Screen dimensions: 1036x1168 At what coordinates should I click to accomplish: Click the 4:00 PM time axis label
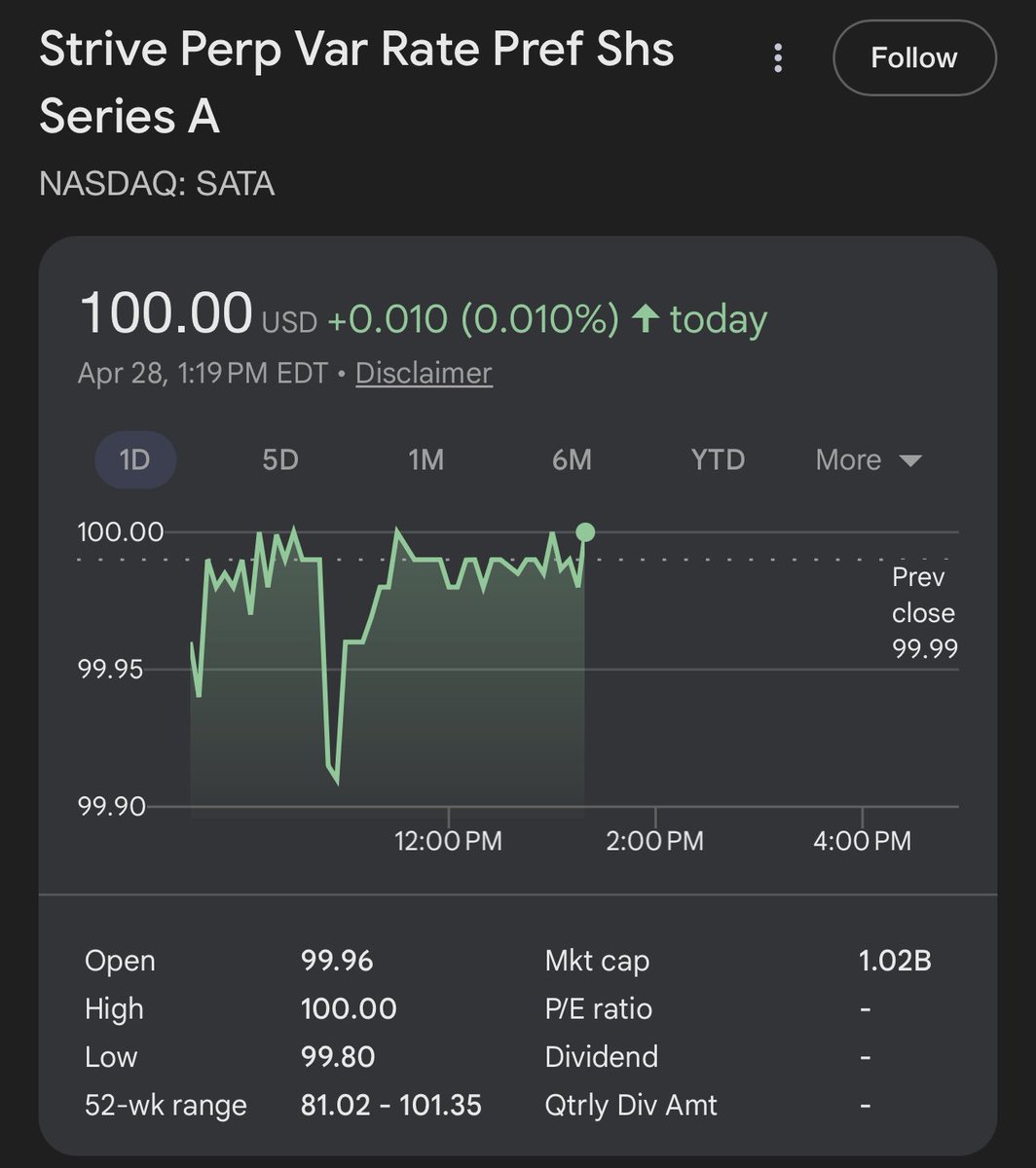(862, 840)
